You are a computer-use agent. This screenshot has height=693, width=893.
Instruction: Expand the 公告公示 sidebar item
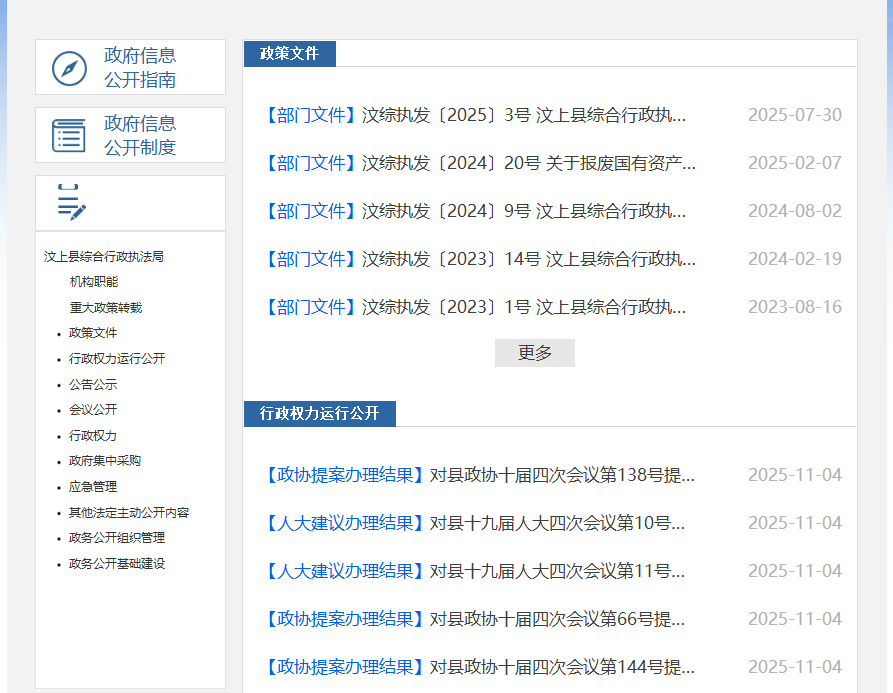93,385
